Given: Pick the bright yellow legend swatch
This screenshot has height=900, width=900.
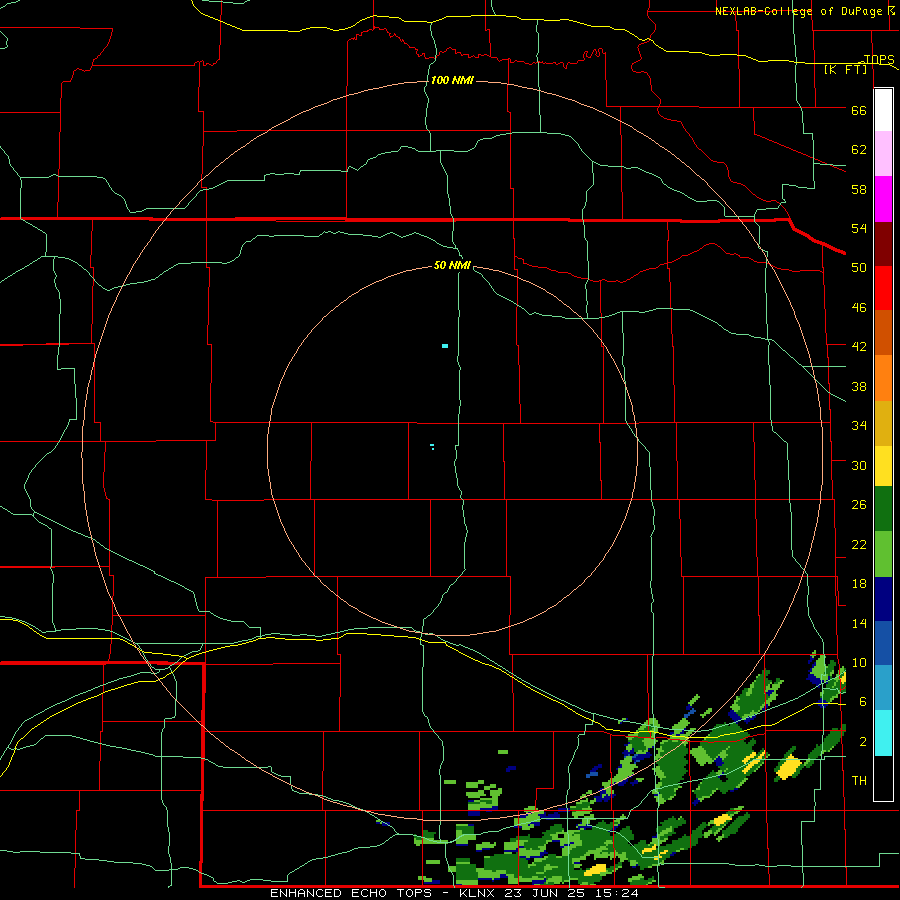Looking at the screenshot, I should coord(883,466).
